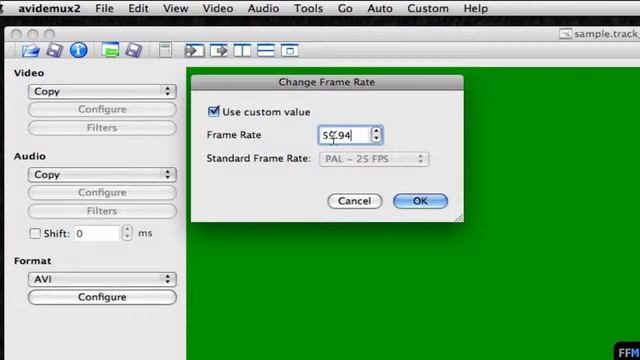This screenshot has height=360, width=640.
Task: Open the View menu
Action: click(176, 8)
